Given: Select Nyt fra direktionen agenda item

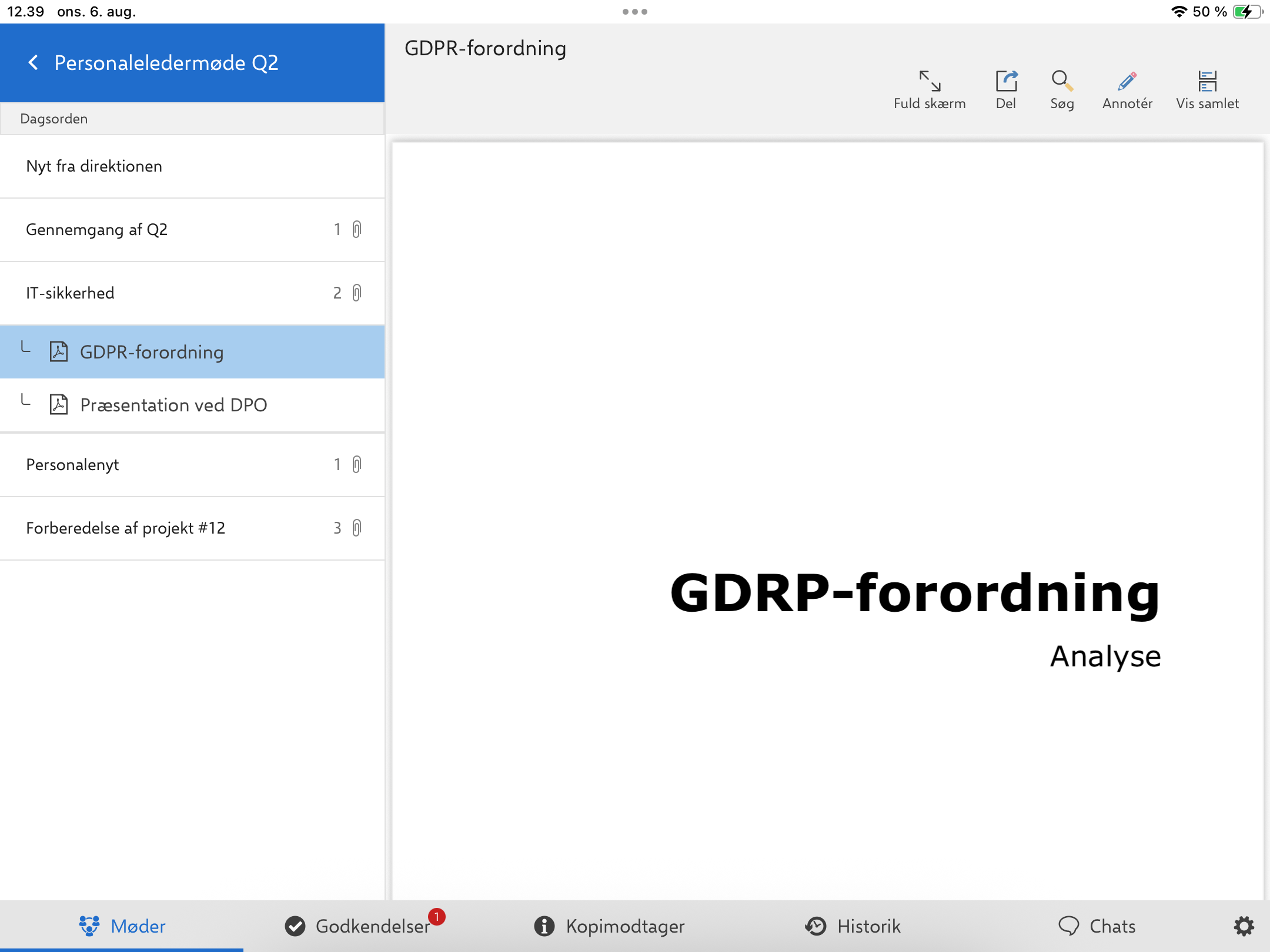Looking at the screenshot, I should (176, 166).
